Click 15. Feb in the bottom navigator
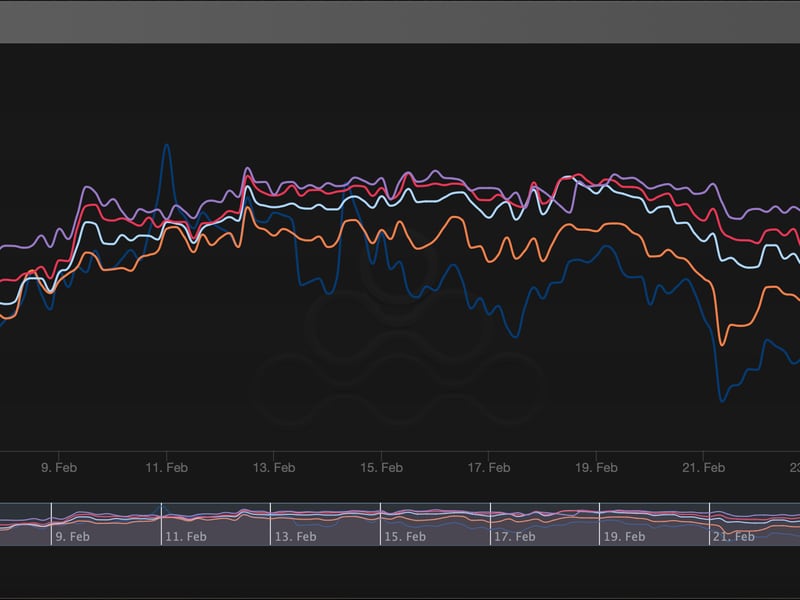 coord(405,536)
